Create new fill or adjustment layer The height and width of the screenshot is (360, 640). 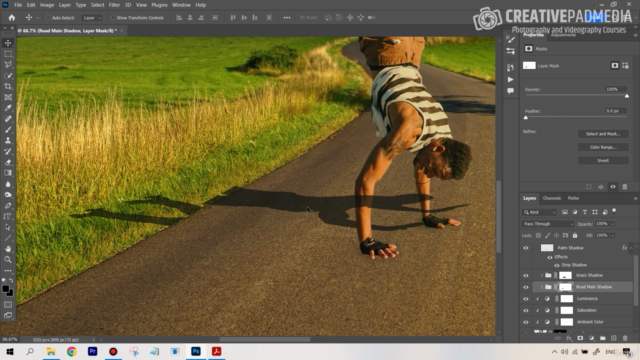coord(591,338)
